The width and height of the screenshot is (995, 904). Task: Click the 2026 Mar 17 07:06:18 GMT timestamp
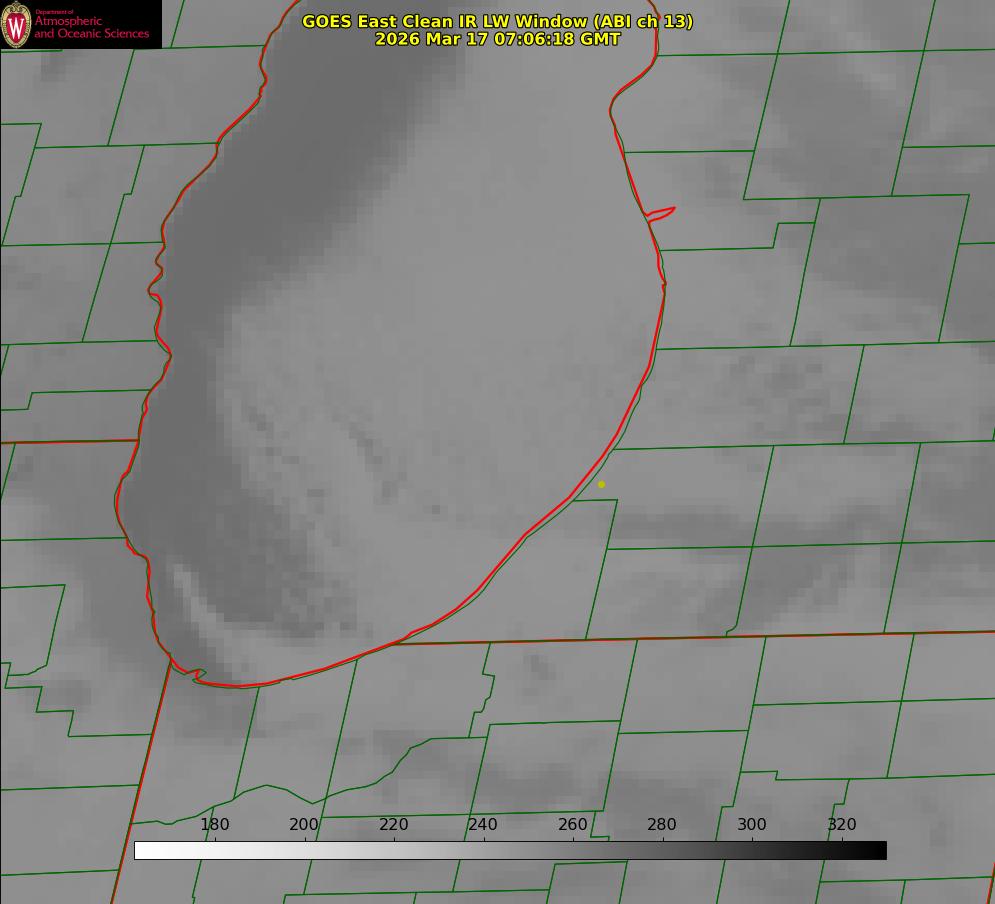498,39
